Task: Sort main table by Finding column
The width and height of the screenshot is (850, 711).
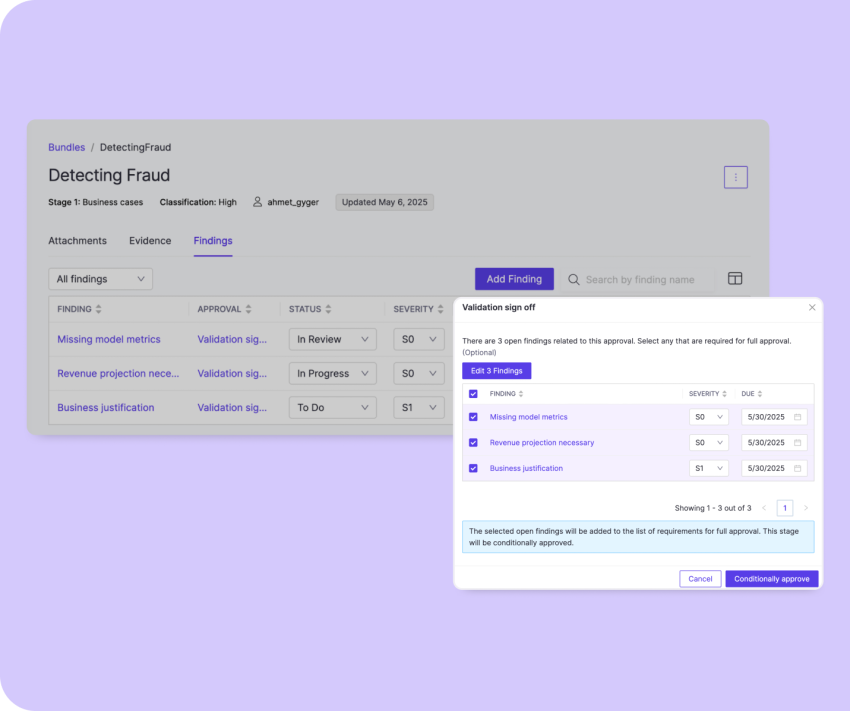Action: click(98, 309)
